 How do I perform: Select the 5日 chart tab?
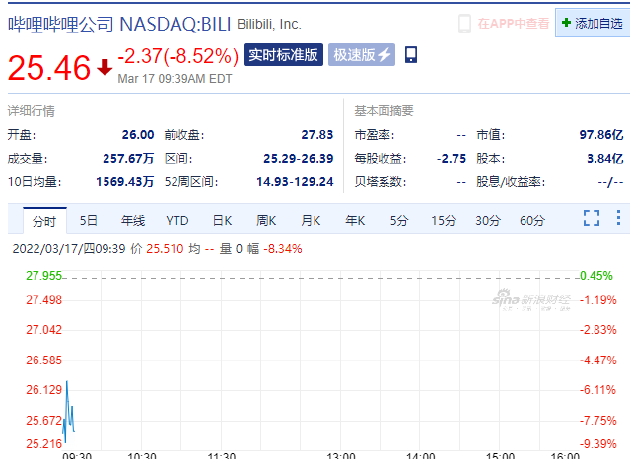tap(88, 220)
